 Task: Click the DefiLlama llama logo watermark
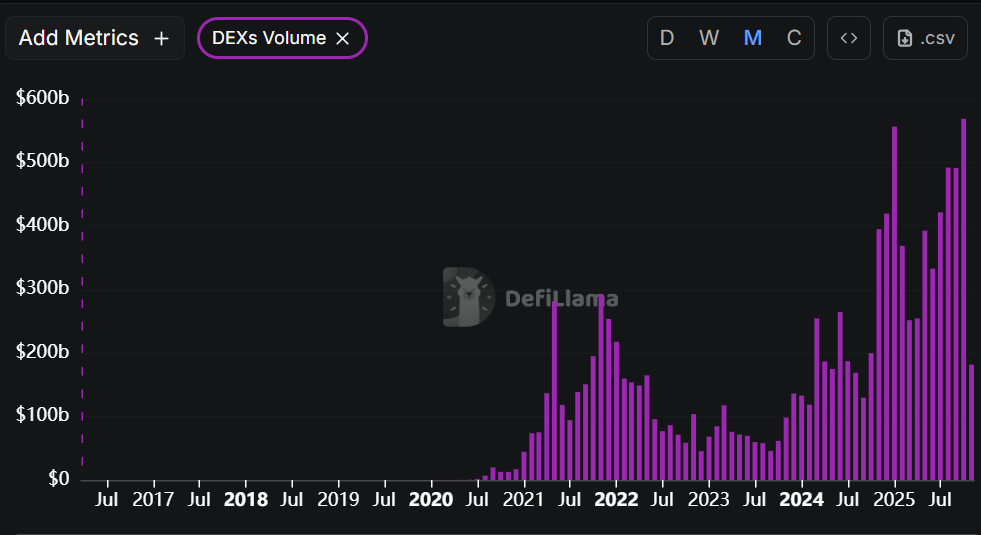(x=469, y=297)
